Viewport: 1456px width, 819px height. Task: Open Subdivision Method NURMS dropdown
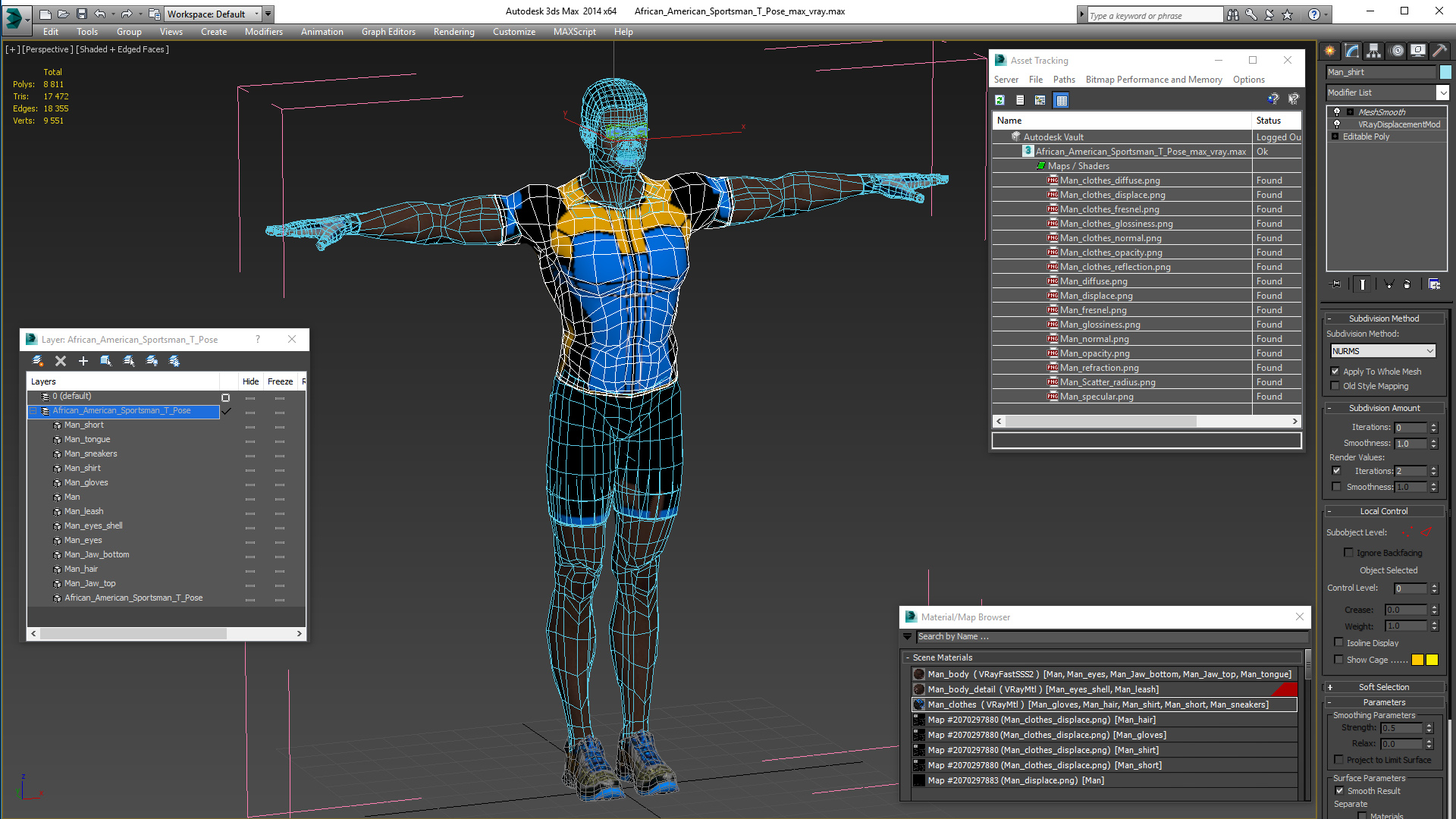(1383, 351)
